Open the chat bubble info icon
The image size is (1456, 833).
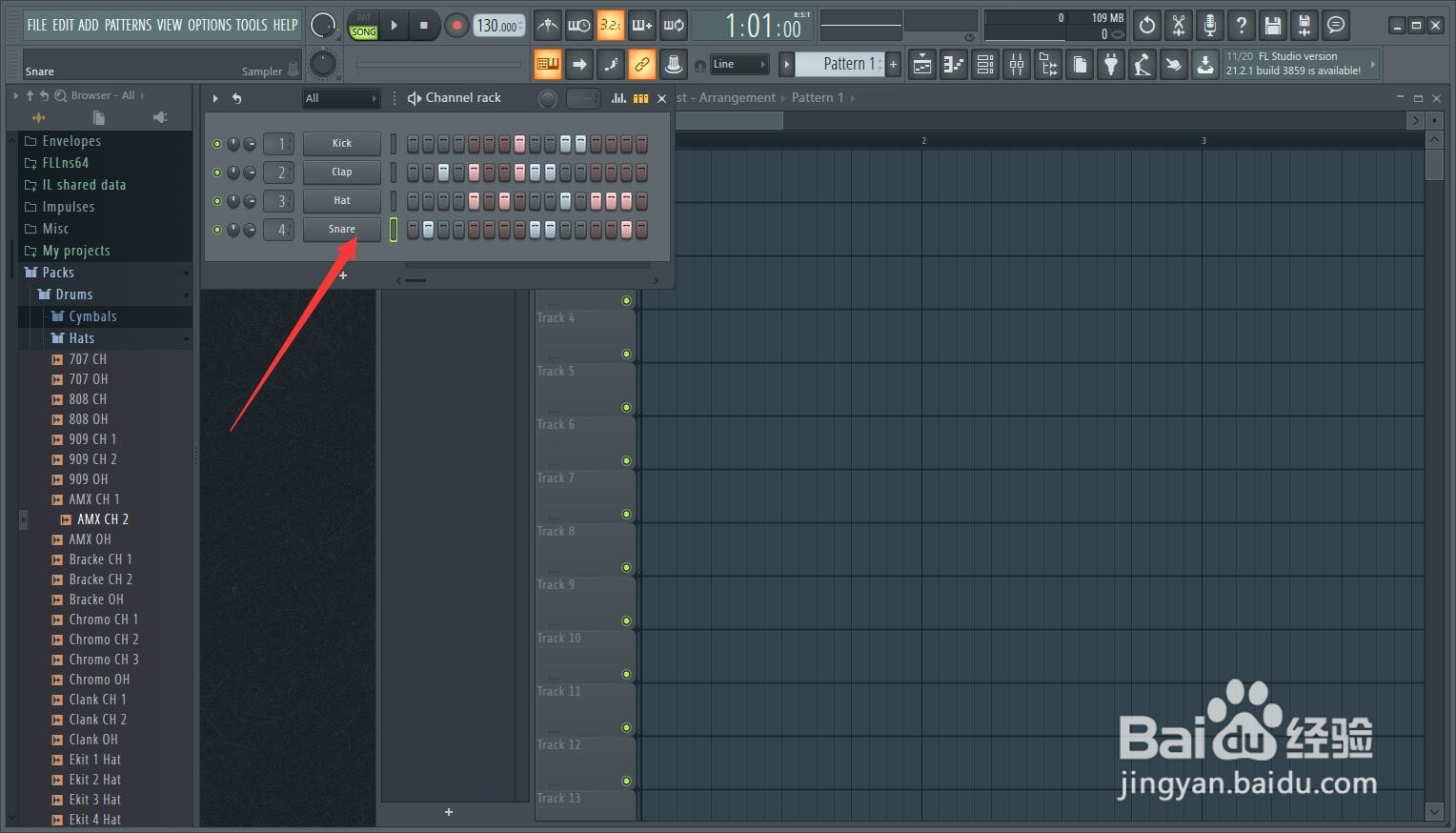click(1336, 25)
